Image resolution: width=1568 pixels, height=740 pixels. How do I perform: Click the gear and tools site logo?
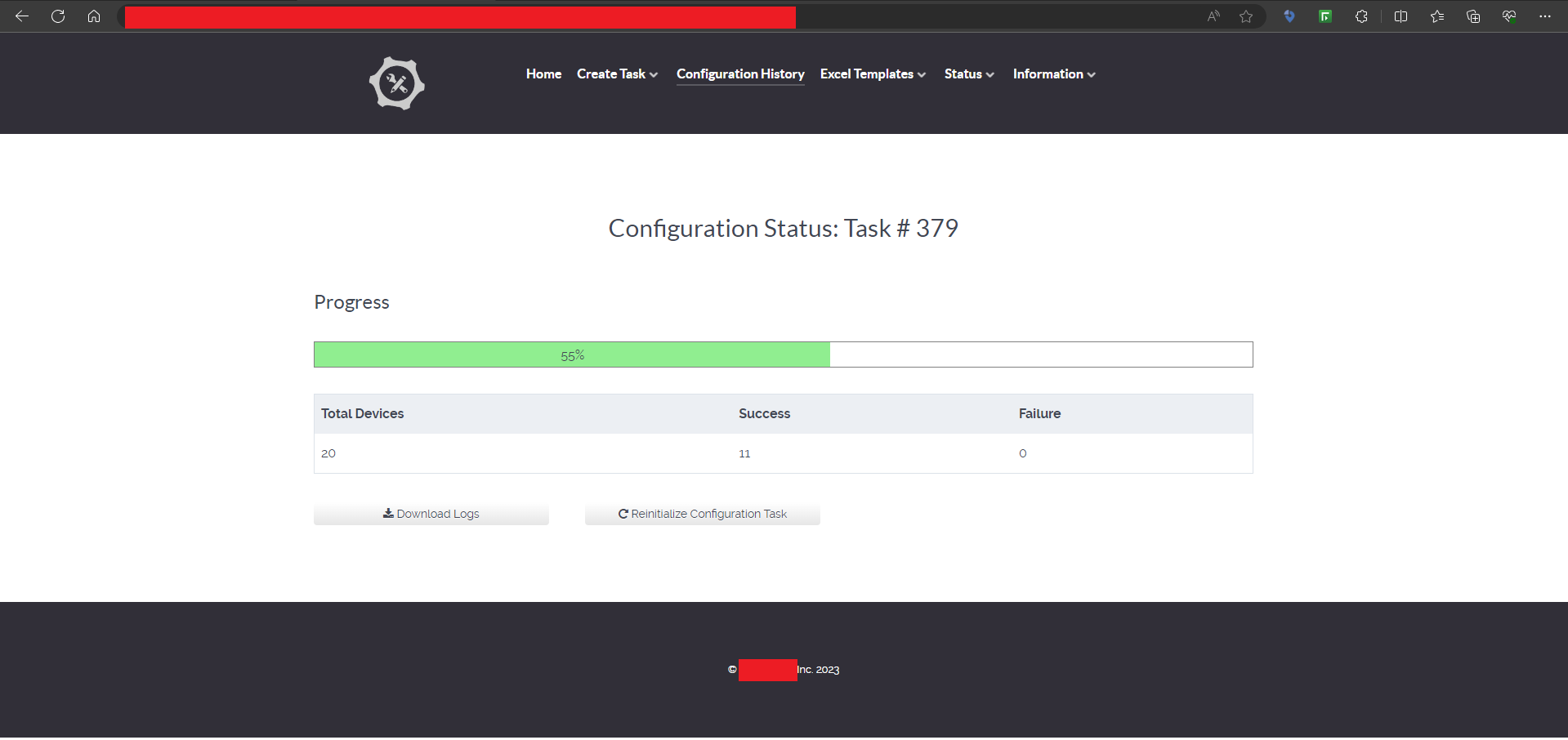(x=396, y=83)
